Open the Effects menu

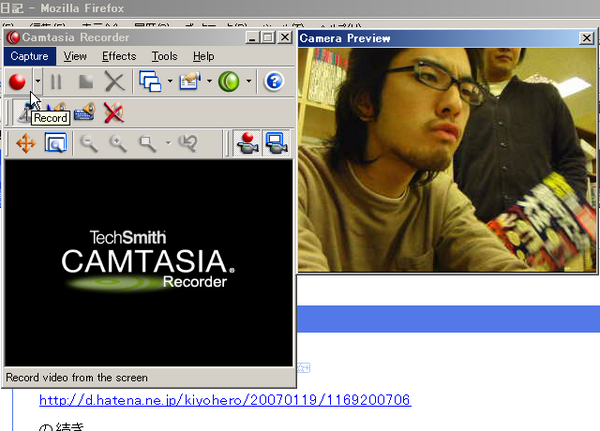(119, 56)
